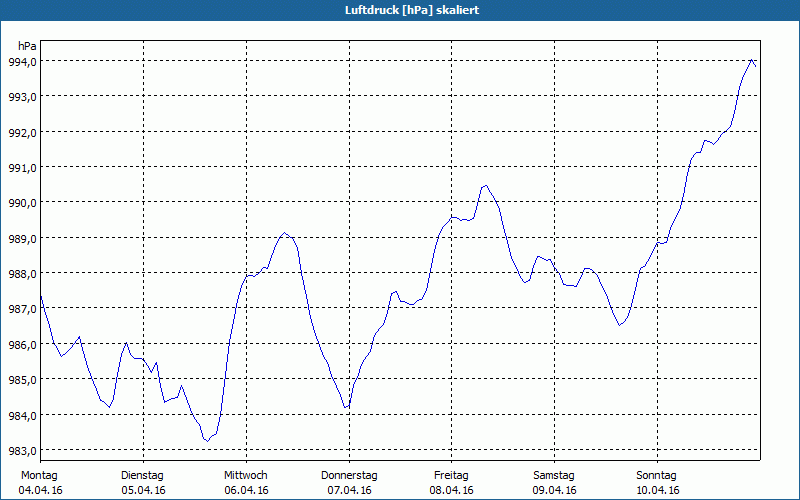Click the 988,0 axis value
This screenshot has width=800, height=500.
22,273
